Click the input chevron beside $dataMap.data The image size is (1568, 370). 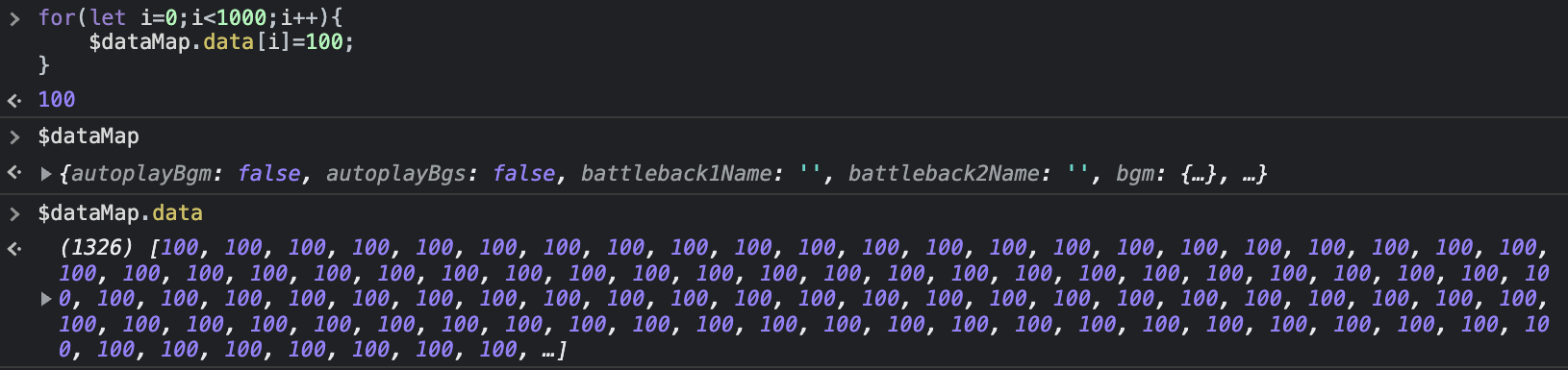click(x=14, y=213)
